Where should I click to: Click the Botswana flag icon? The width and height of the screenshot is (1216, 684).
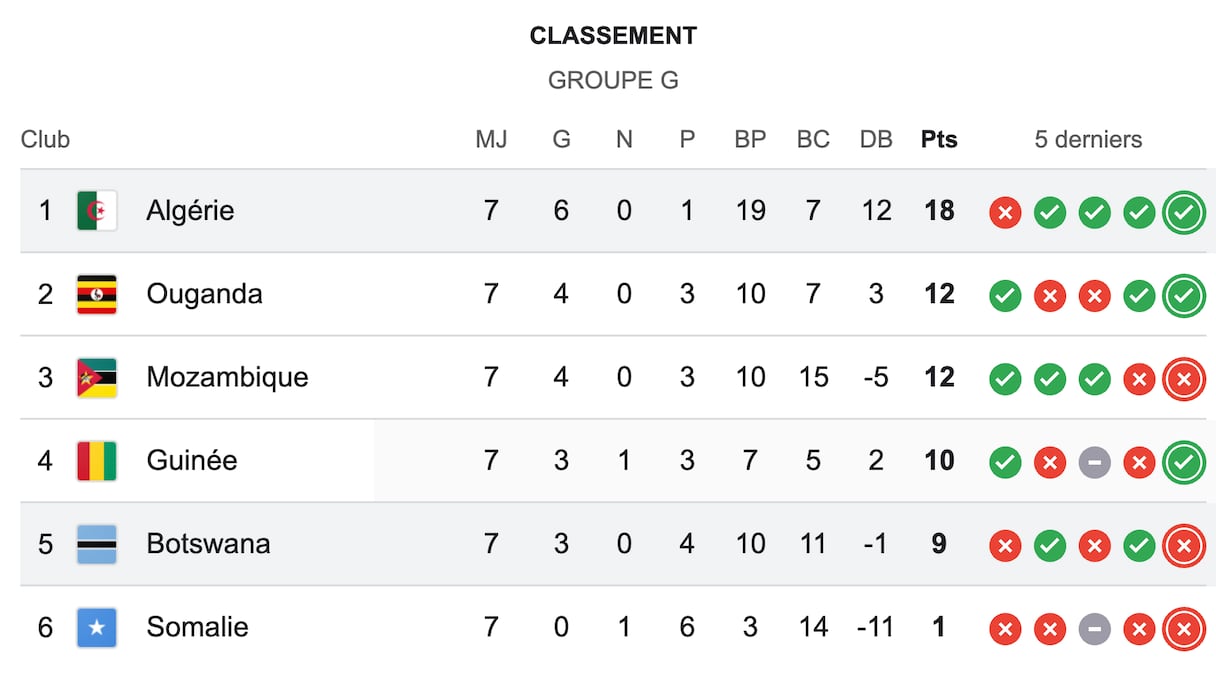(97, 544)
